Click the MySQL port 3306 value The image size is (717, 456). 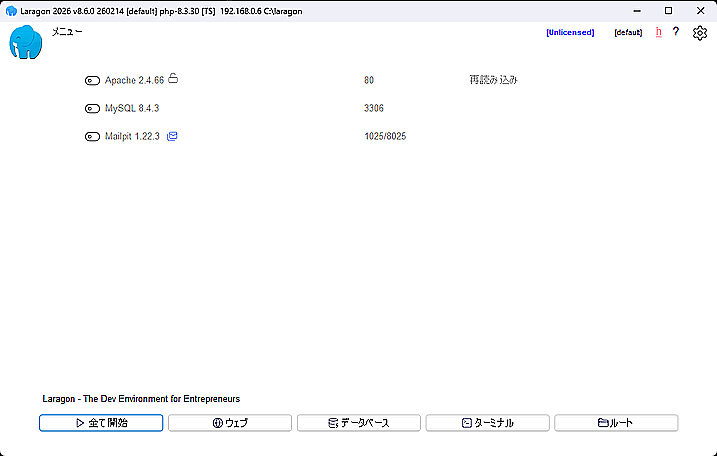point(374,108)
